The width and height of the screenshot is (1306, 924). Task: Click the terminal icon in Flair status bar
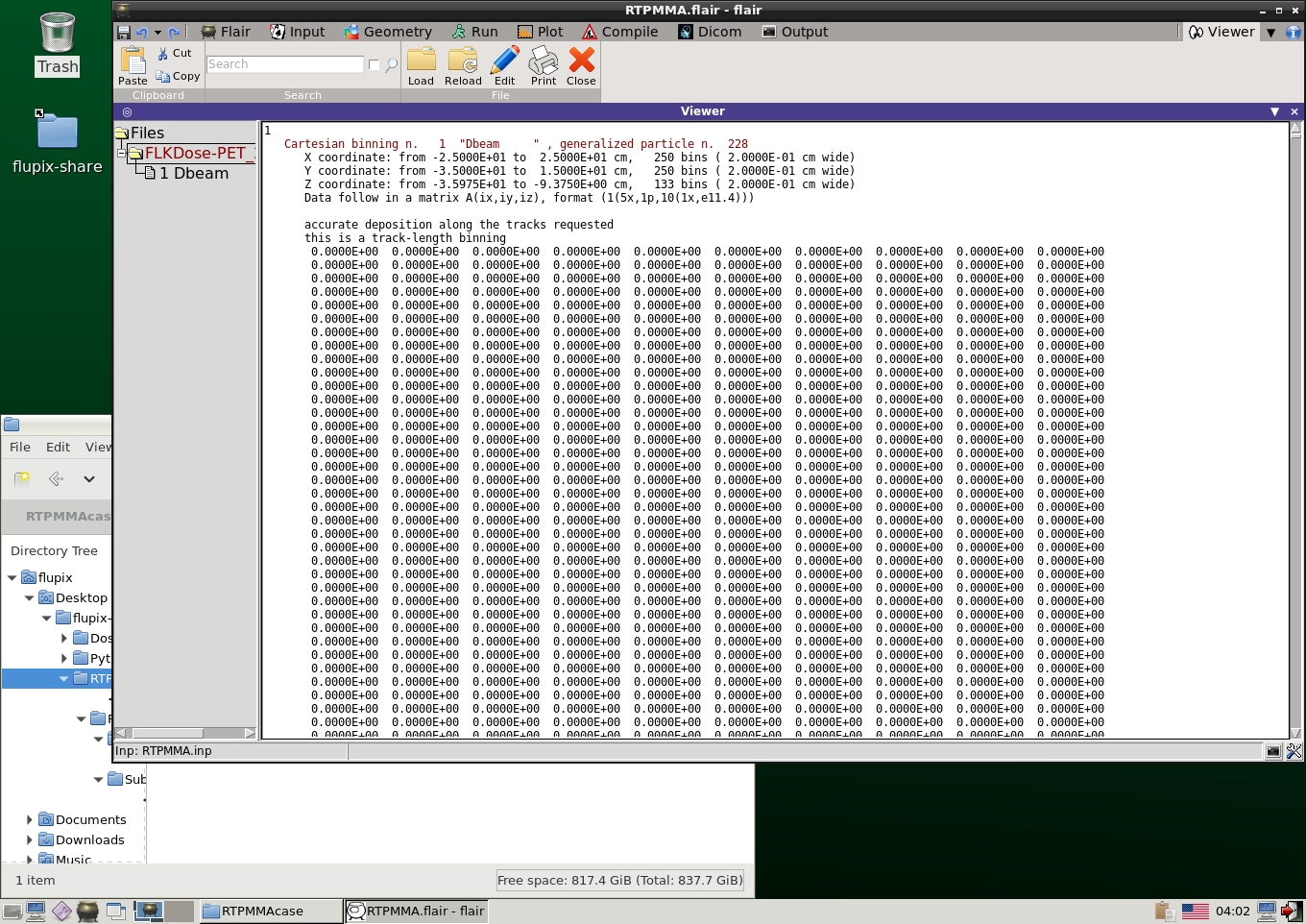[x=1272, y=751]
